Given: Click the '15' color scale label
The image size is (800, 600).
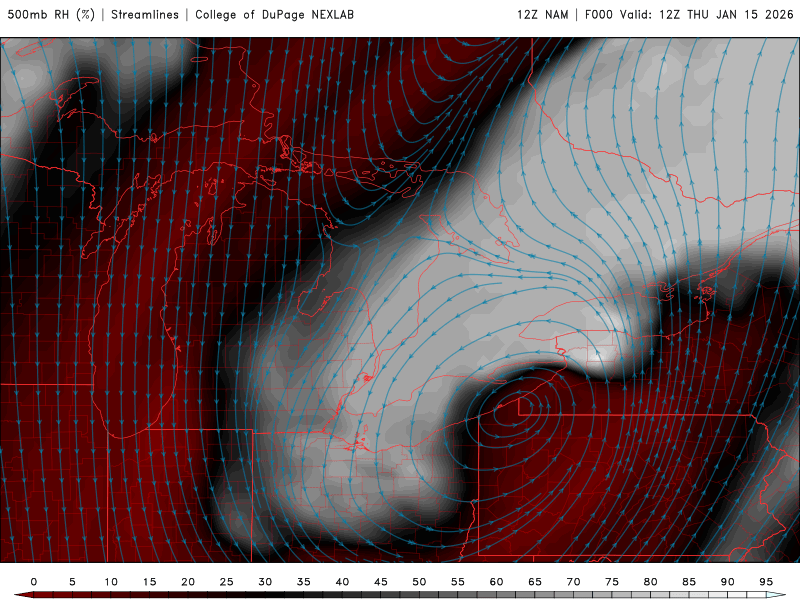Looking at the screenshot, I should click(x=149, y=582).
